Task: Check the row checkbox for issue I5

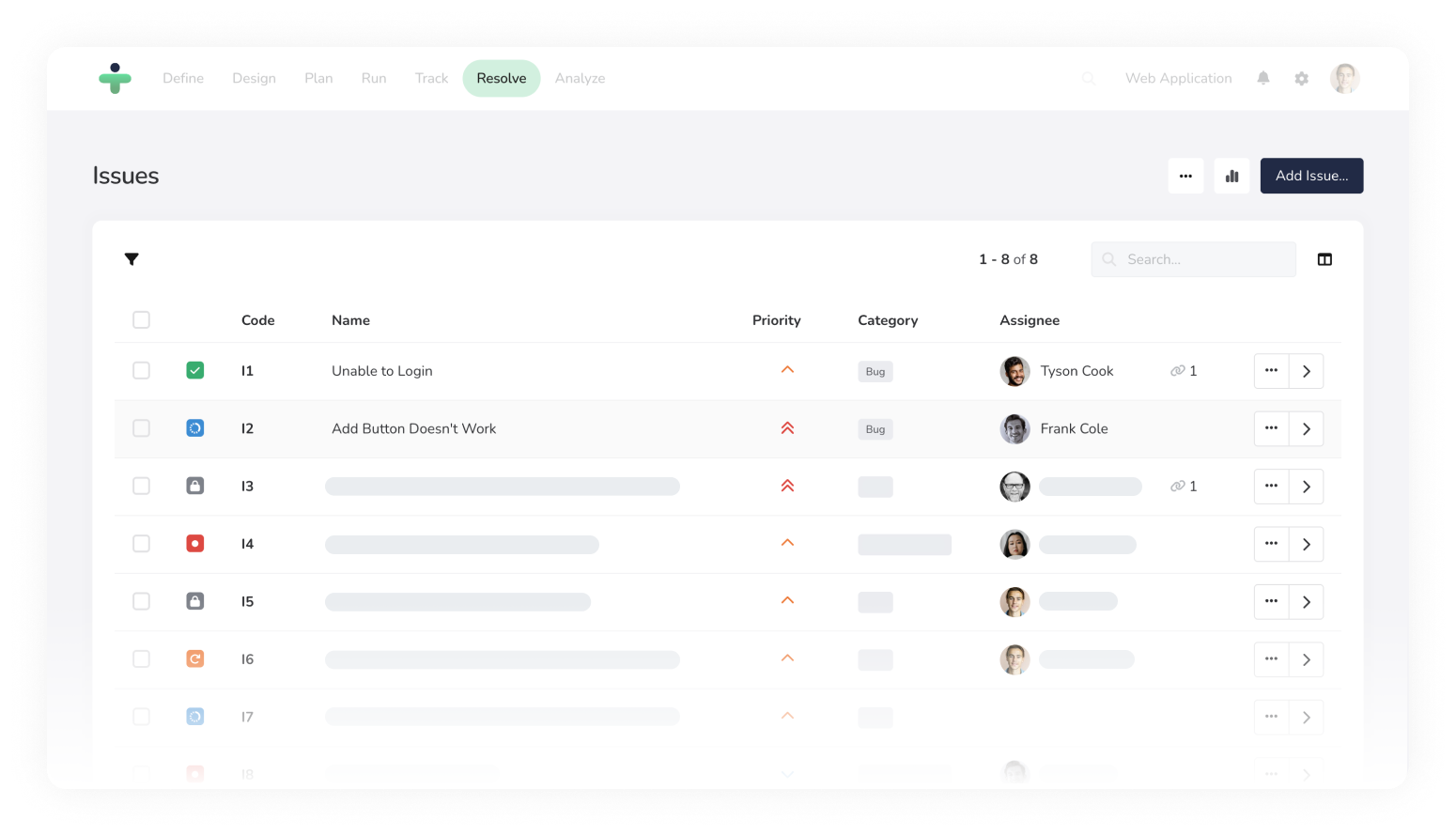Action: 141,601
